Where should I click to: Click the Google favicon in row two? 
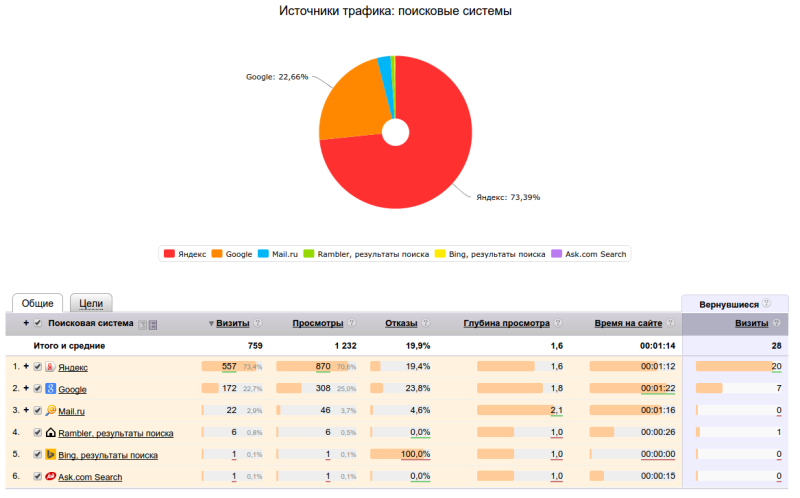click(50, 389)
